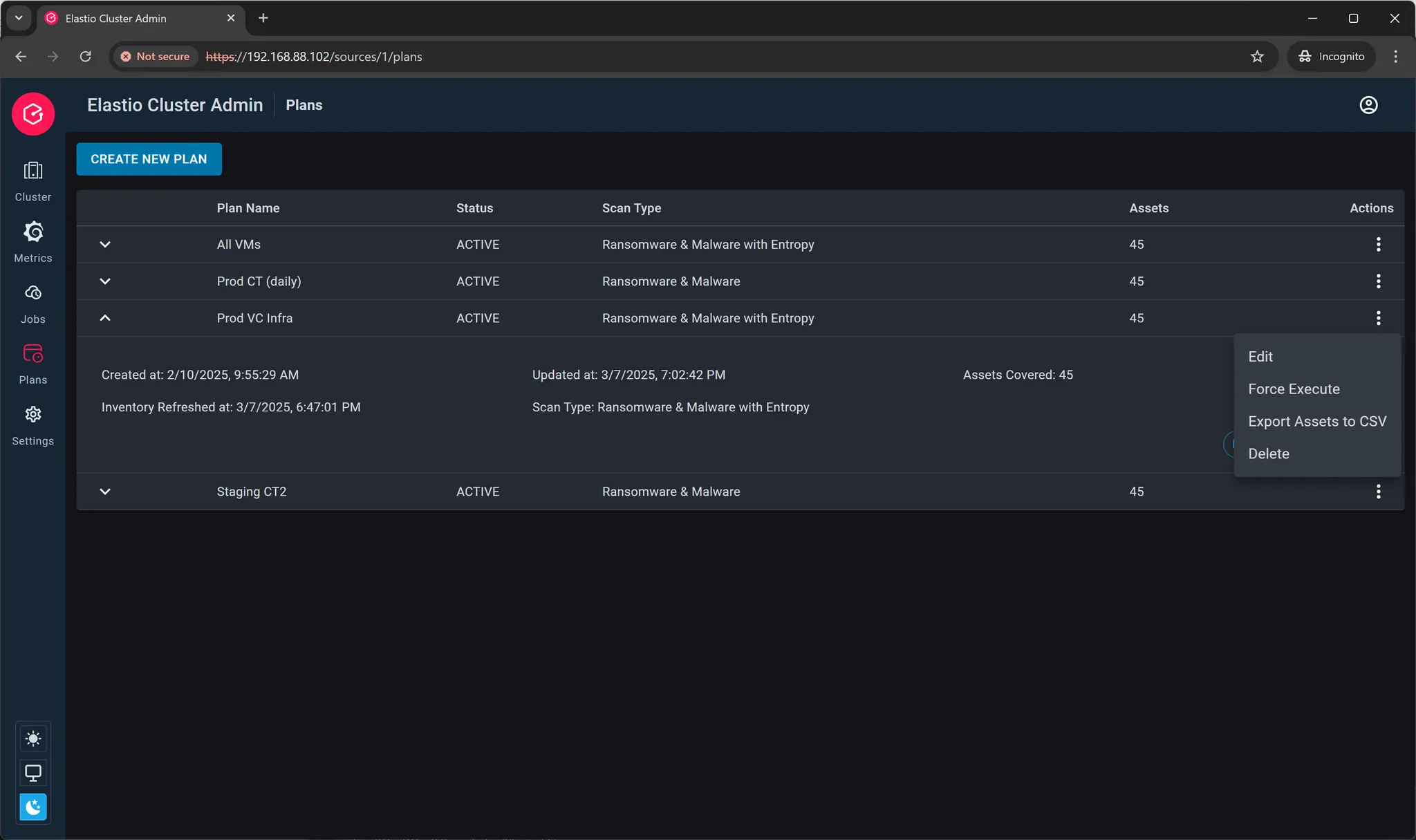This screenshot has width=1416, height=840.
Task: Open the Settings sidebar section
Action: (x=33, y=426)
